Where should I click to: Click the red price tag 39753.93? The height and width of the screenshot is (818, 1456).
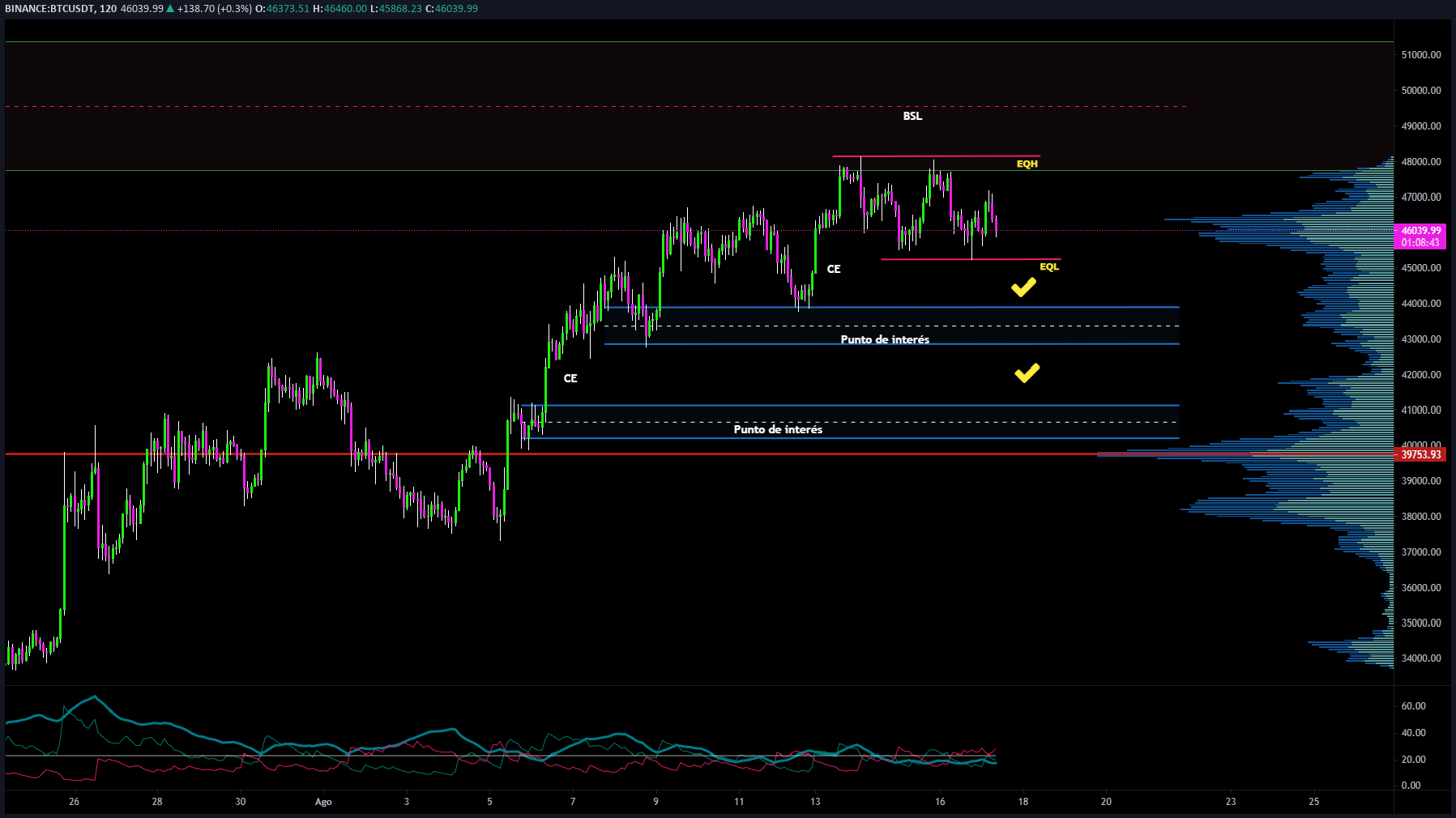coord(1421,454)
